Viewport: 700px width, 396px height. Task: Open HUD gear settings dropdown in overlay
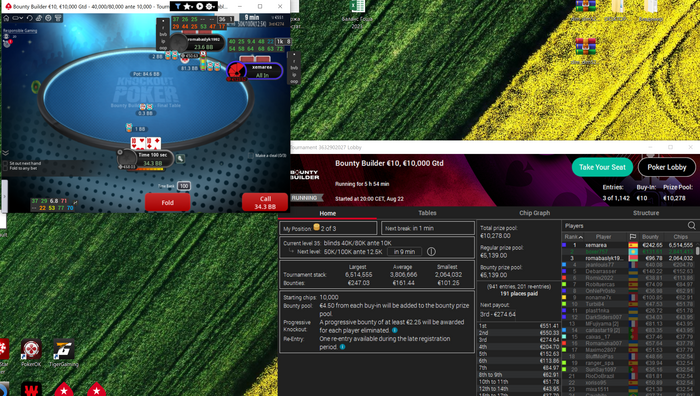tap(210, 6)
